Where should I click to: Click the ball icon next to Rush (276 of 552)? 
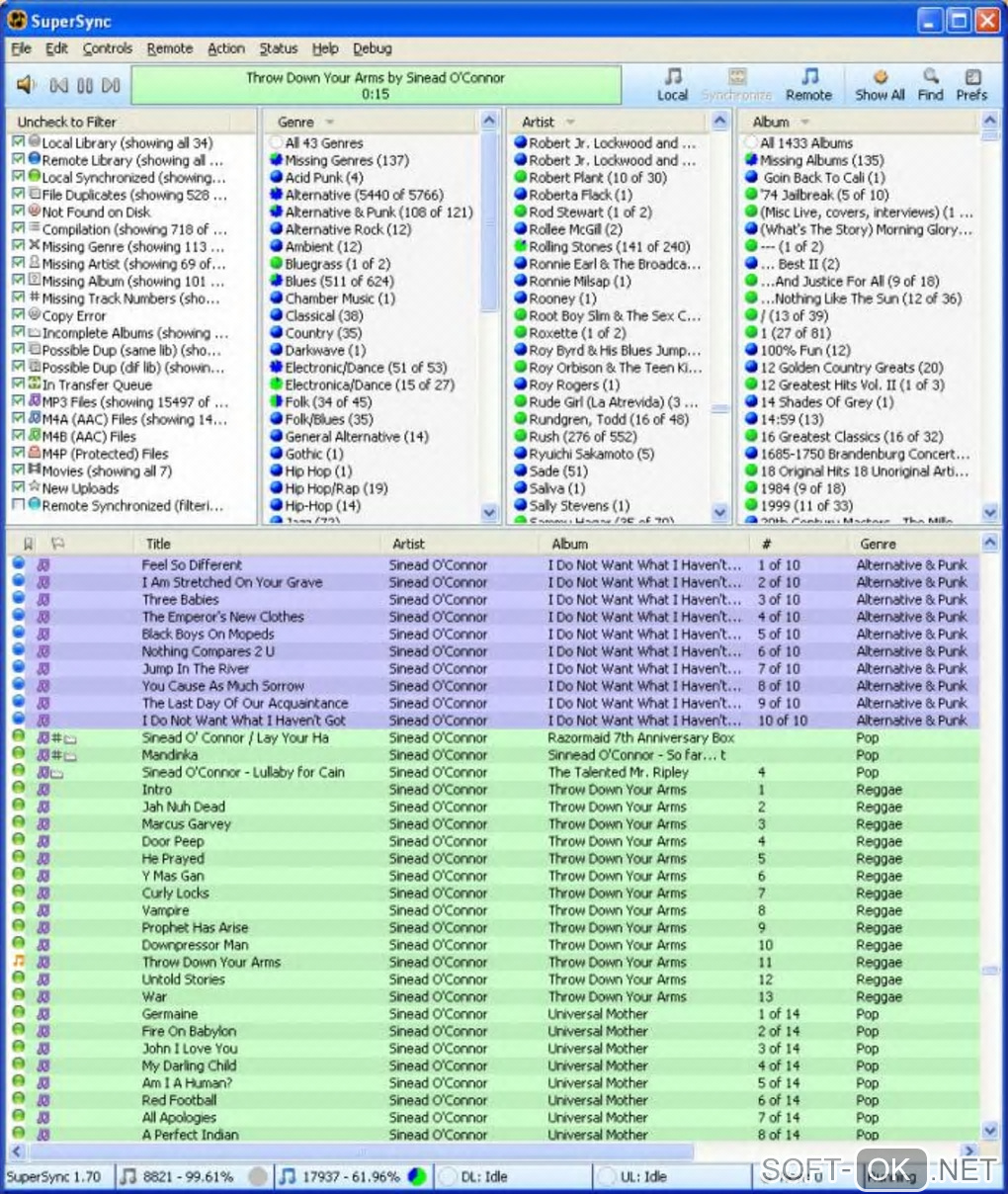pos(521,436)
